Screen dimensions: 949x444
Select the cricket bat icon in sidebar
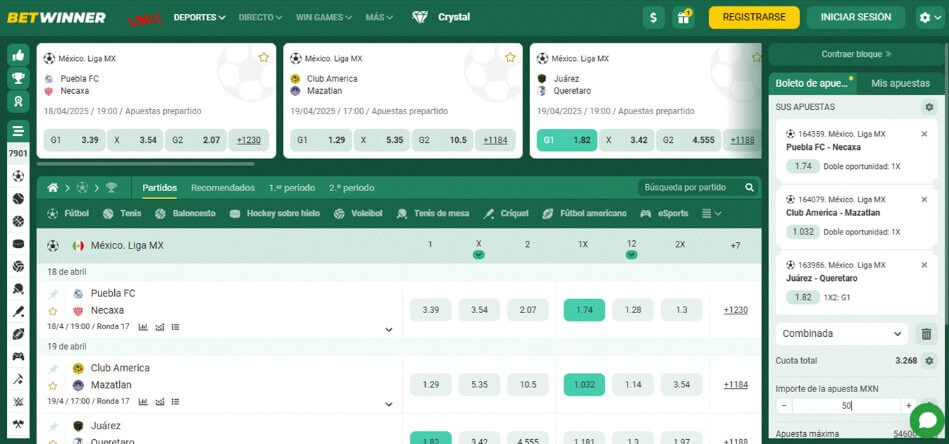18,312
